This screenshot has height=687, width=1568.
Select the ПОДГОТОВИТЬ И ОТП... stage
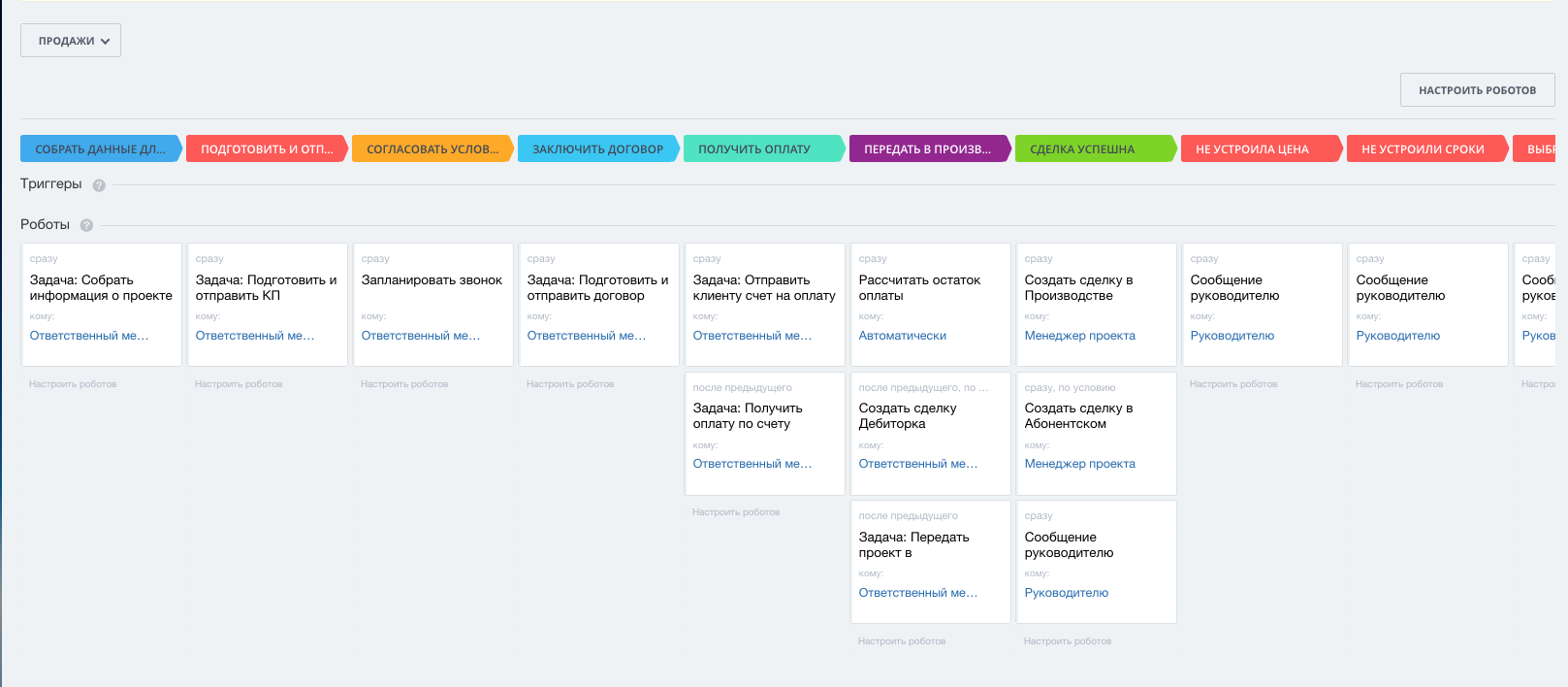click(266, 149)
